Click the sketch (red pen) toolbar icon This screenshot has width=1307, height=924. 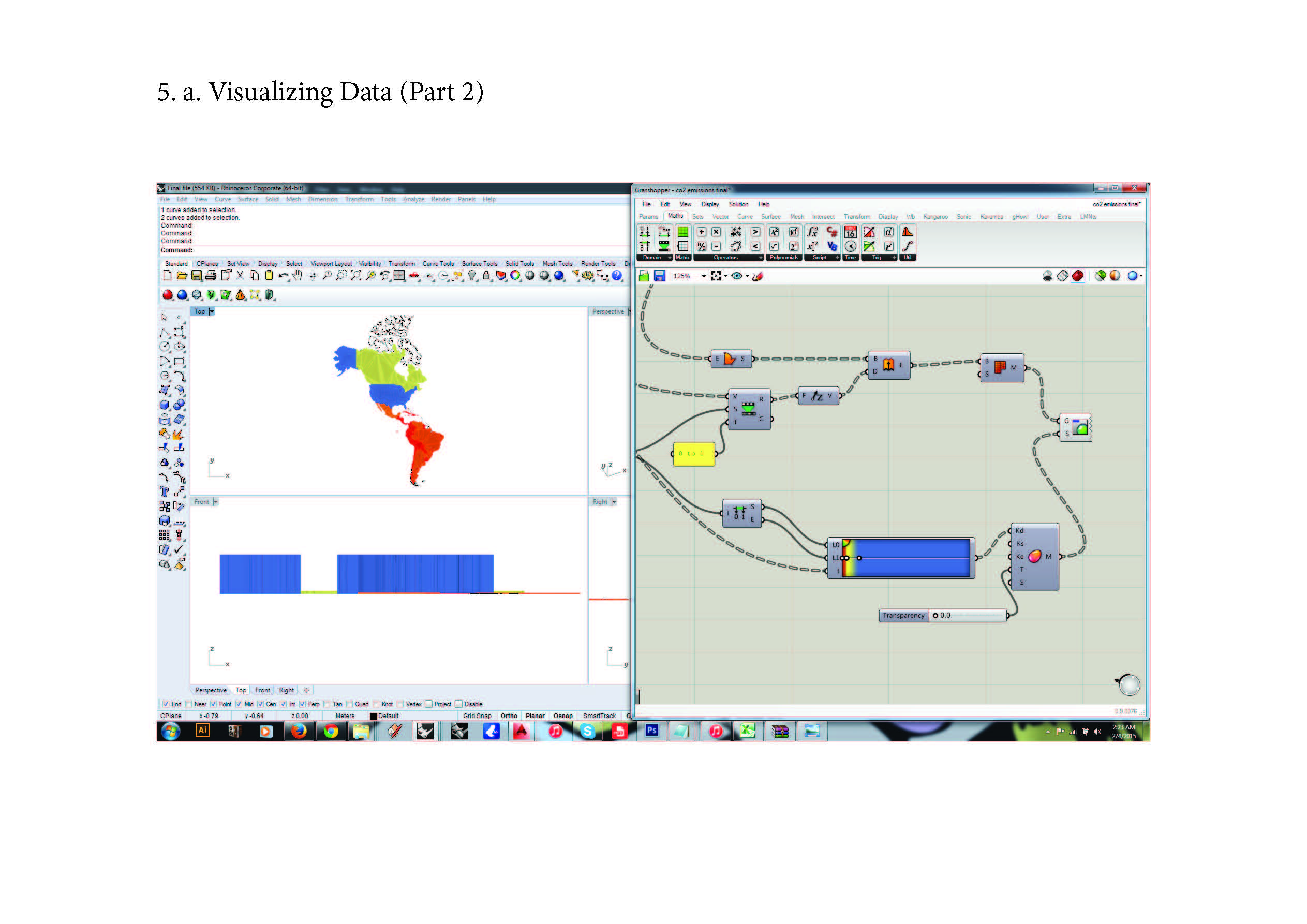tap(757, 276)
